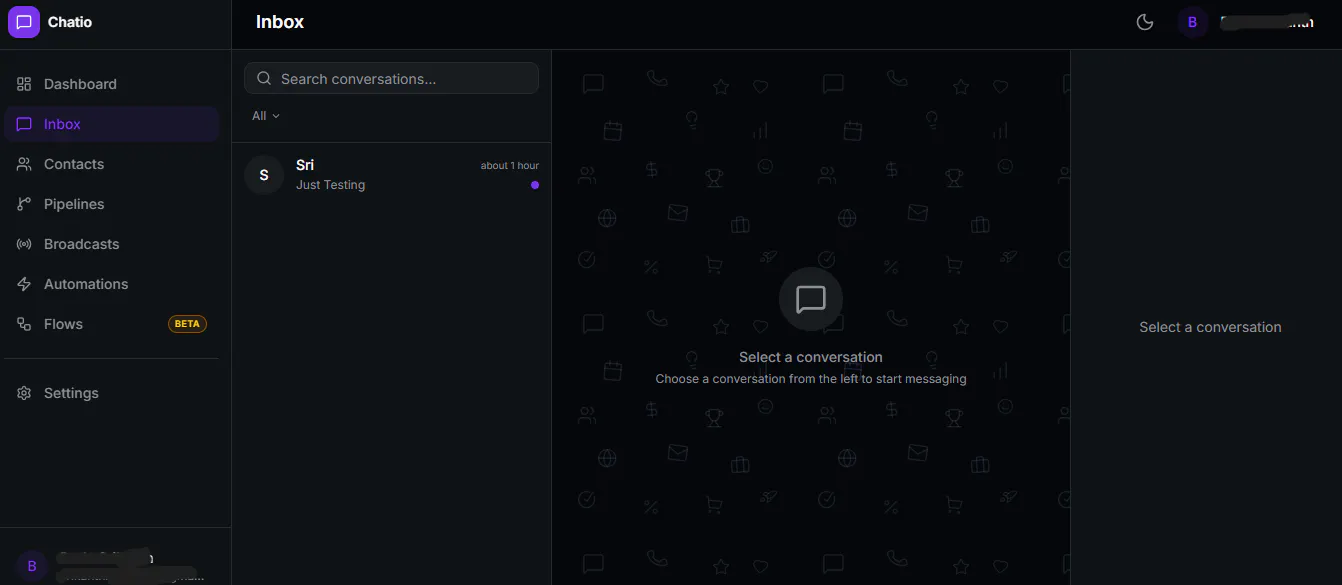The image size is (1342, 585).
Task: Click the unread purple dot on Sri
Action: pyautogui.click(x=535, y=185)
